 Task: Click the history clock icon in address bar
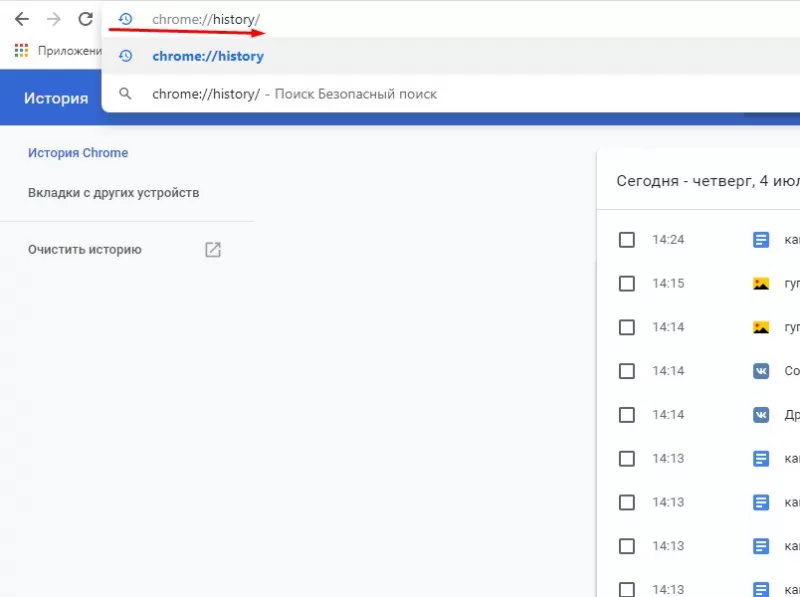coord(124,18)
